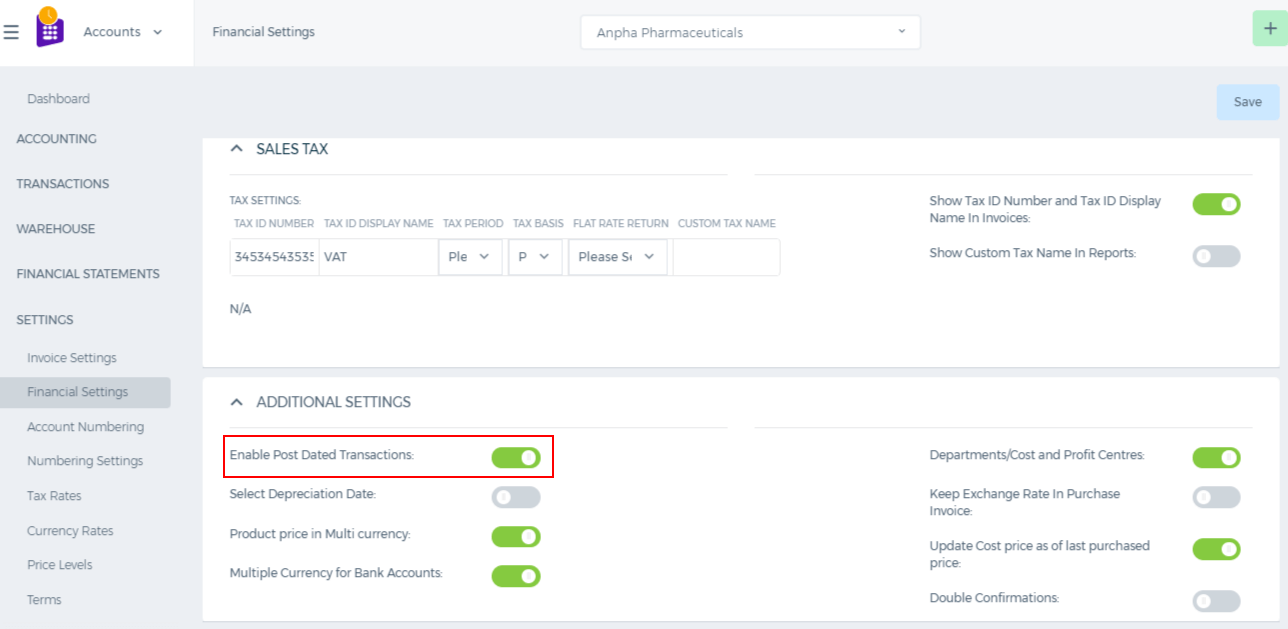
Task: Open the Anpha Pharmaceuticals company dropdown
Action: click(750, 32)
